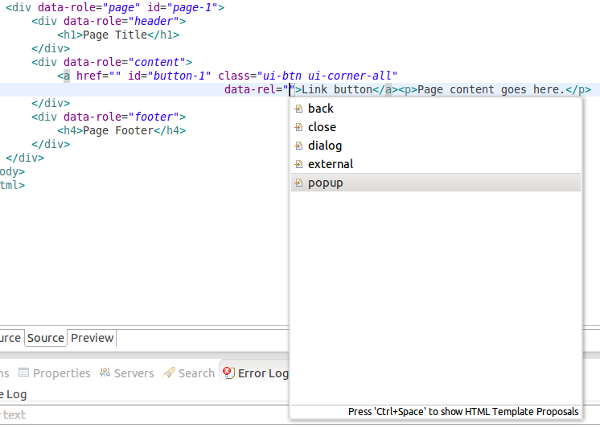Click the Servers tab icon
The image size is (600, 428).
coord(105,373)
